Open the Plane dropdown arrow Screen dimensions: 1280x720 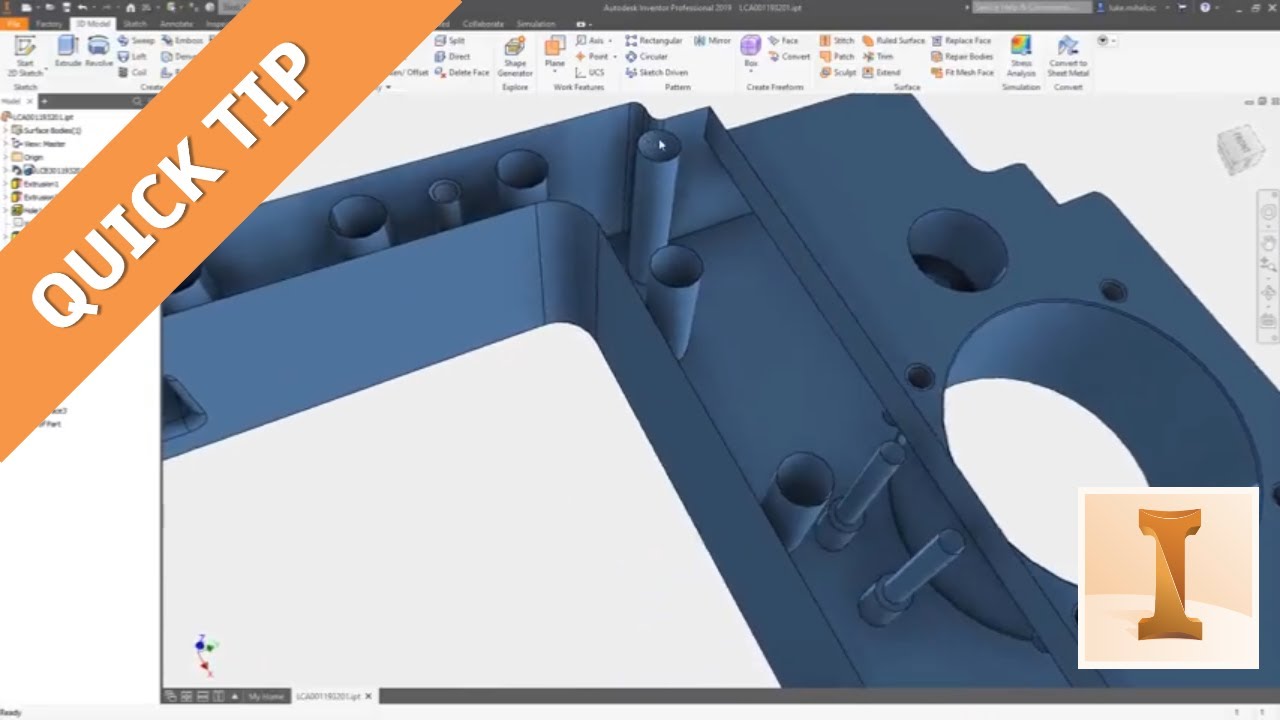coord(555,73)
